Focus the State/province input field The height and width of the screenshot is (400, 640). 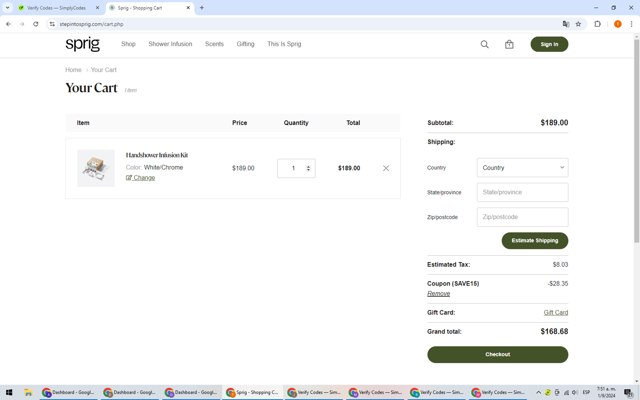pos(522,192)
